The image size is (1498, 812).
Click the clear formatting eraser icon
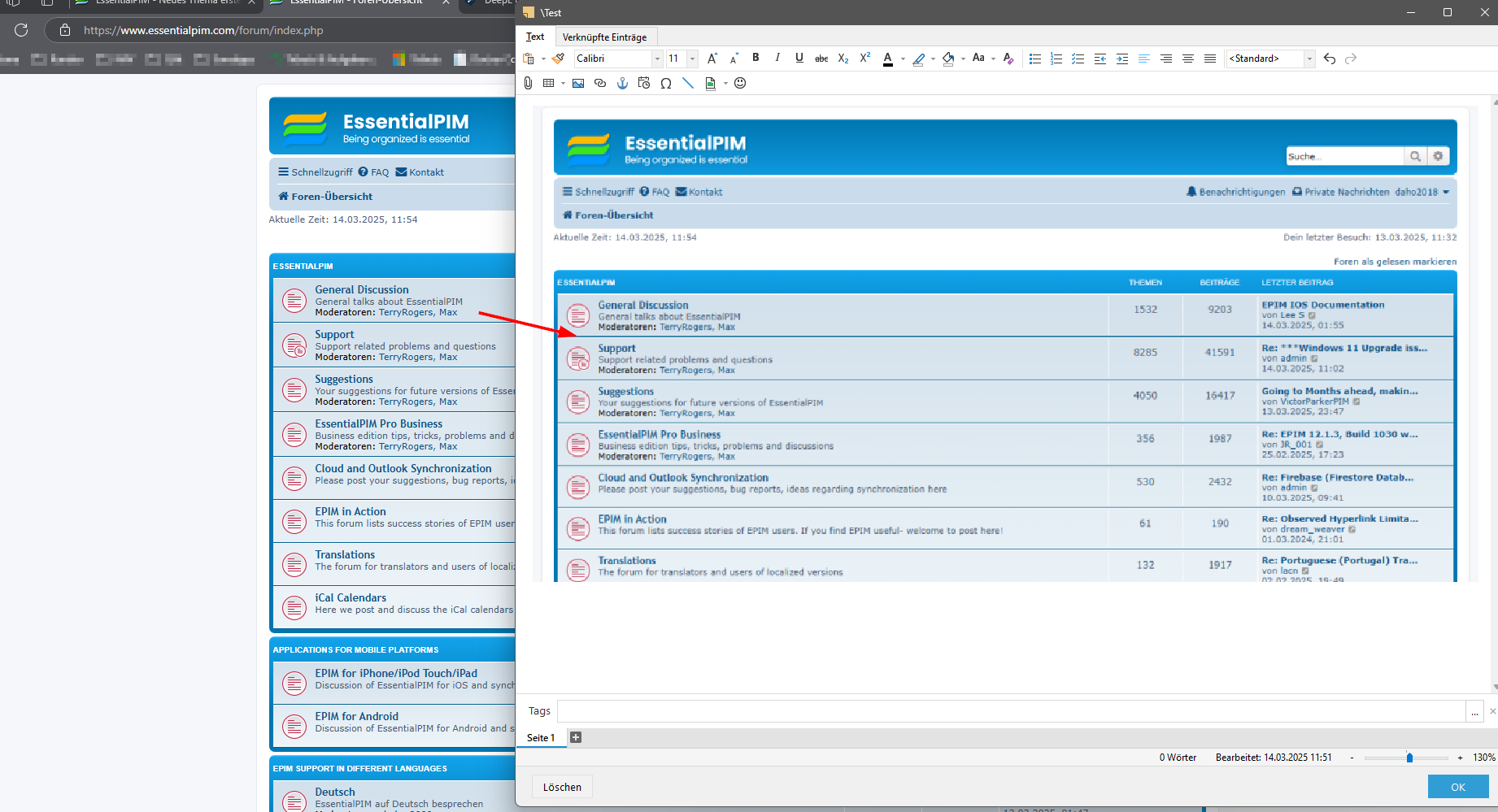[1008, 59]
